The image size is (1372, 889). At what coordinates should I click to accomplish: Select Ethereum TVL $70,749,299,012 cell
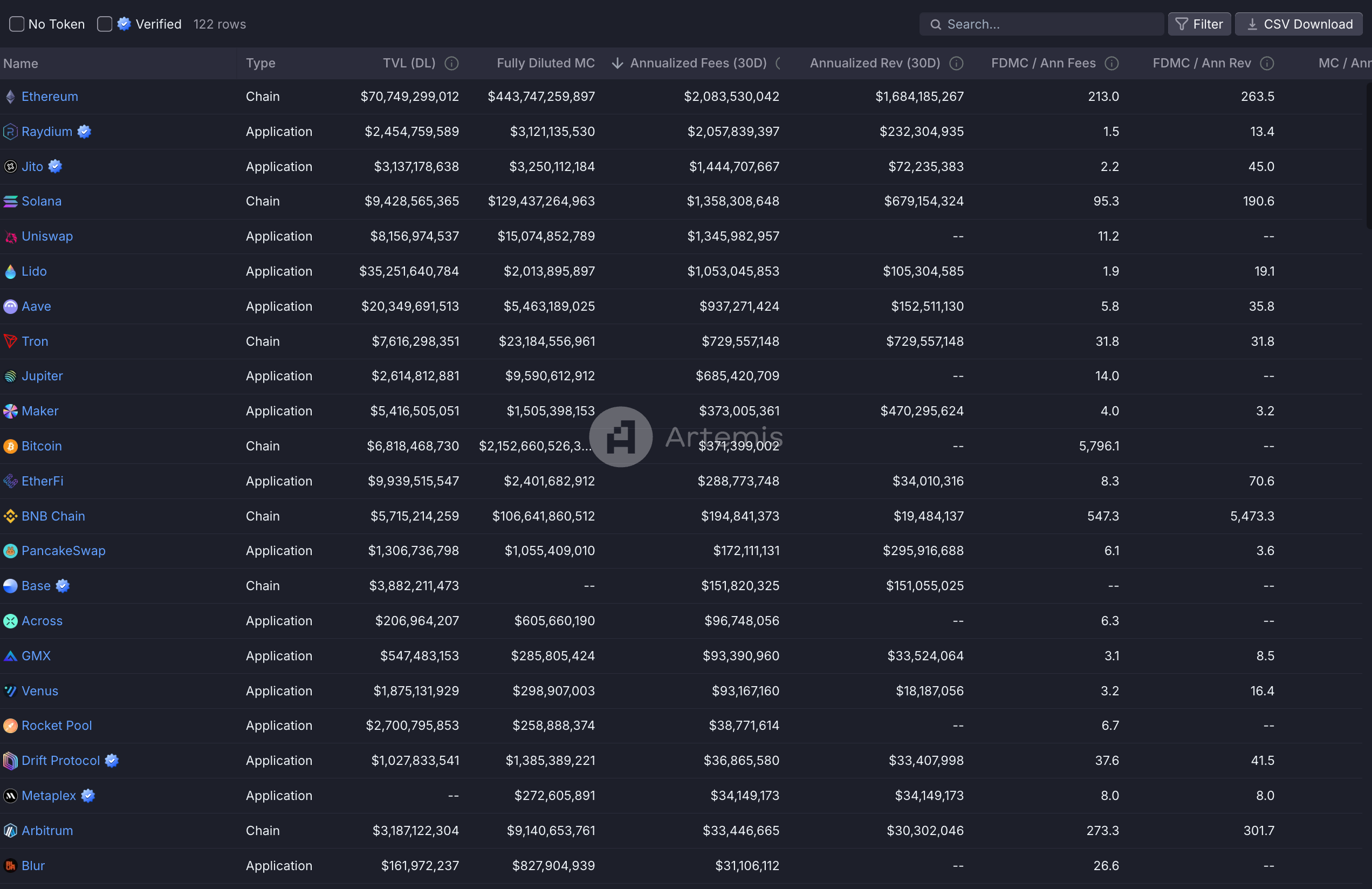pyautogui.click(x=409, y=97)
